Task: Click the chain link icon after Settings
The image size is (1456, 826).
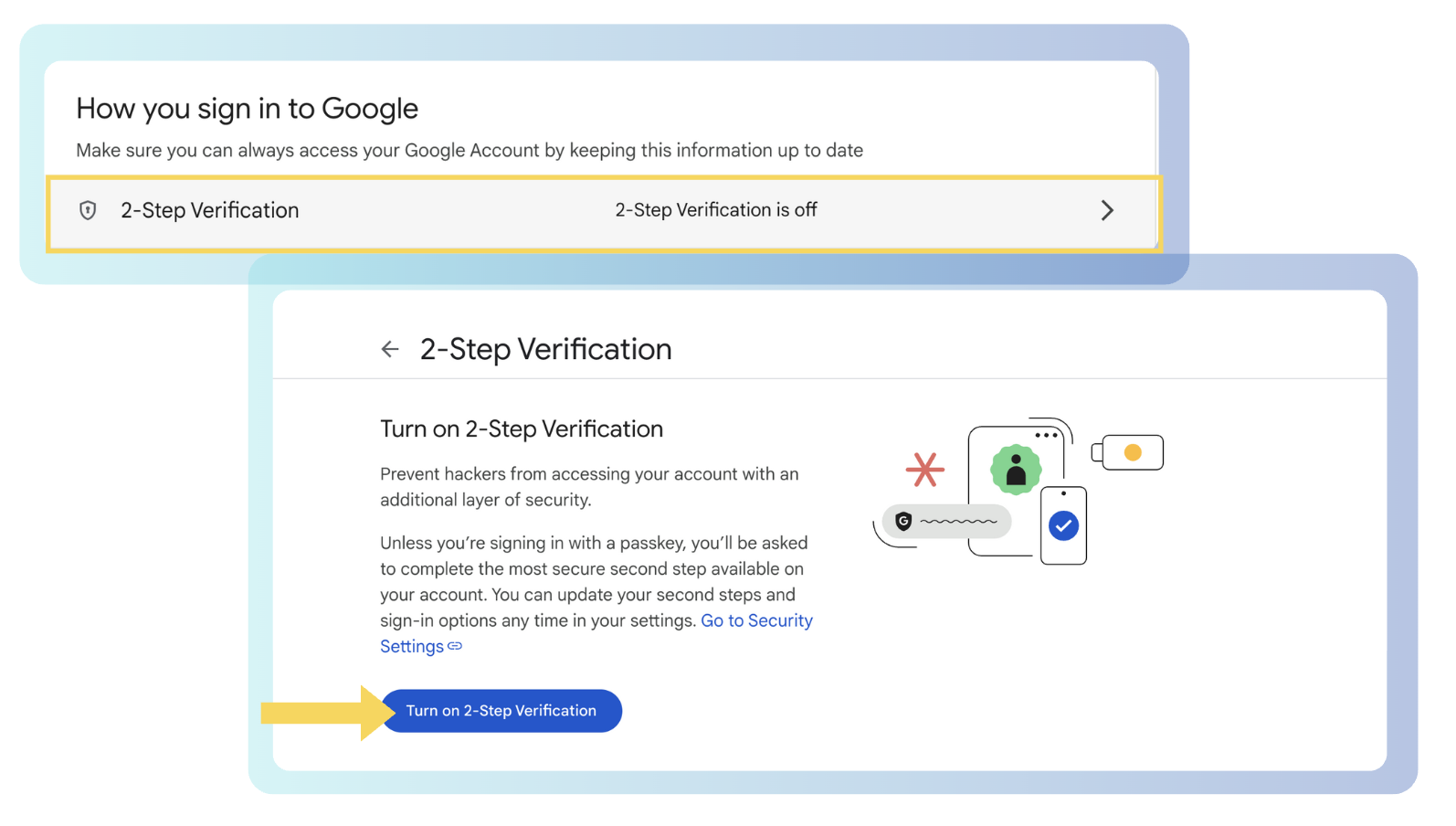Action: [455, 646]
